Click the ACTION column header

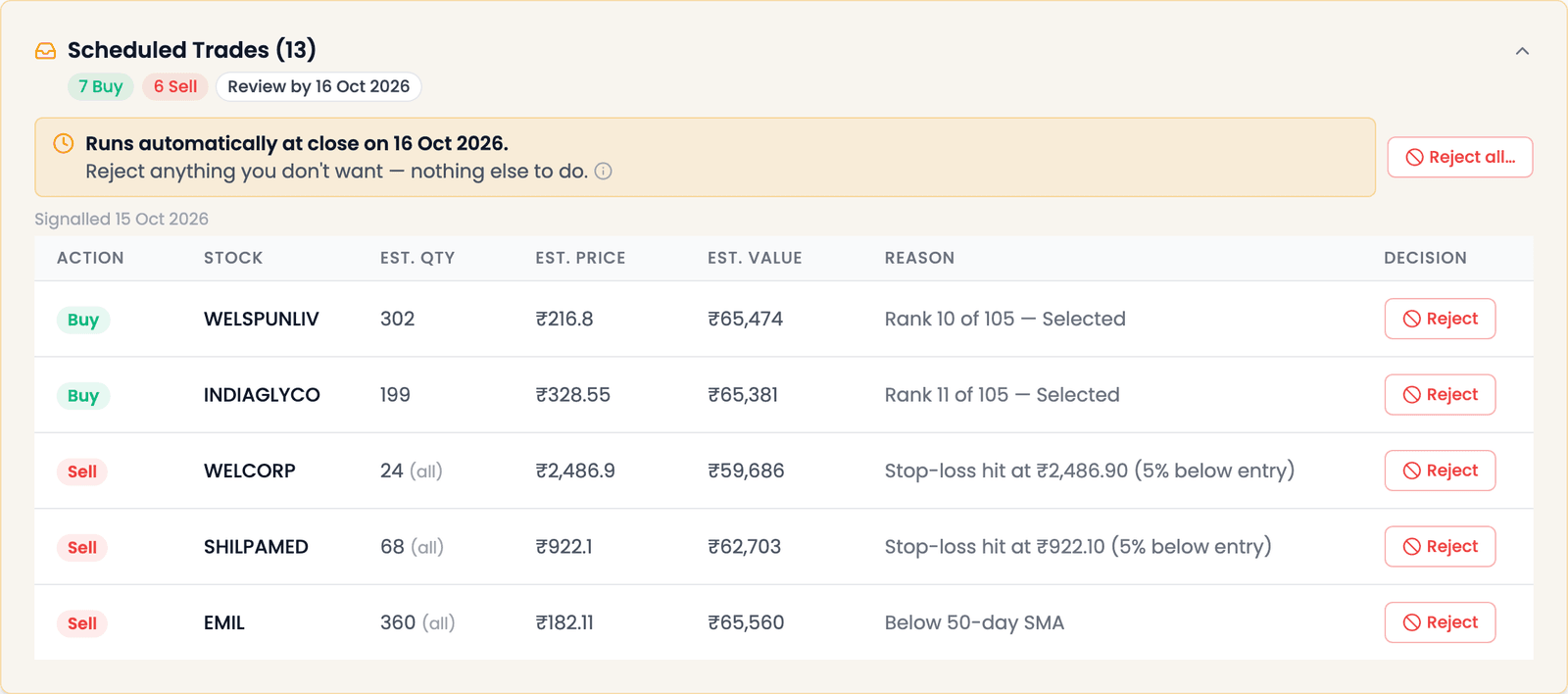point(90,258)
